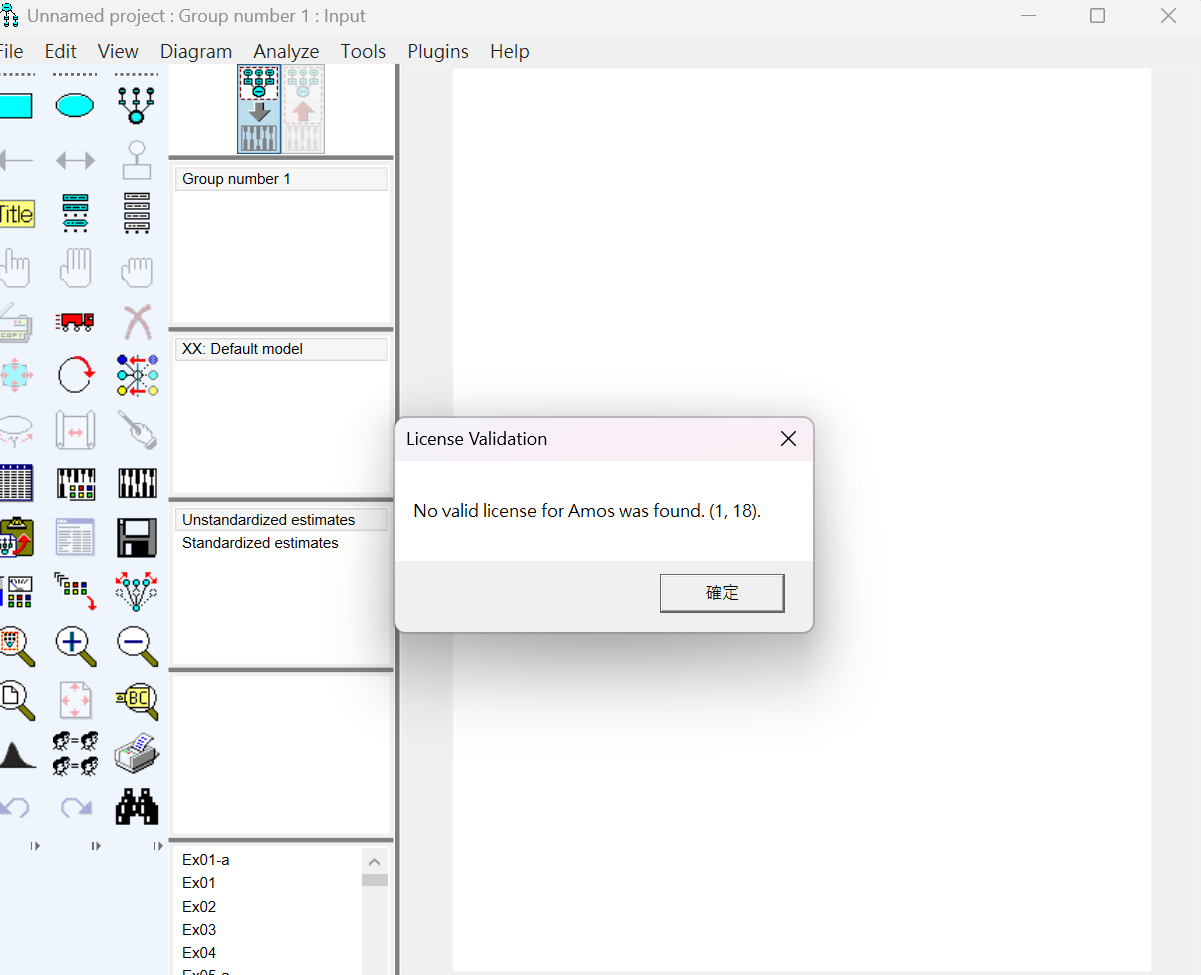Screen dimensions: 1201x975
Task: Click the printer icon in toolbox
Action: click(x=137, y=753)
